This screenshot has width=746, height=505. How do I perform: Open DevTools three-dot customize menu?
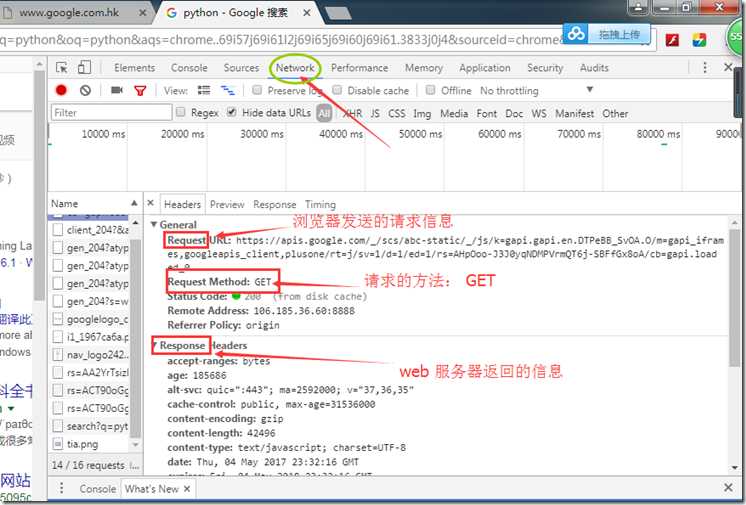[705, 68]
